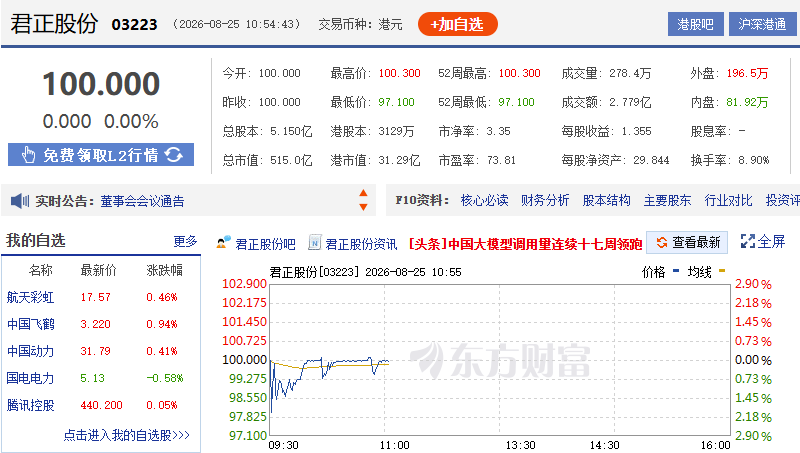This screenshot has width=800, height=453.
Task: Click the up arrow of announcement scroller
Action: click(x=363, y=193)
